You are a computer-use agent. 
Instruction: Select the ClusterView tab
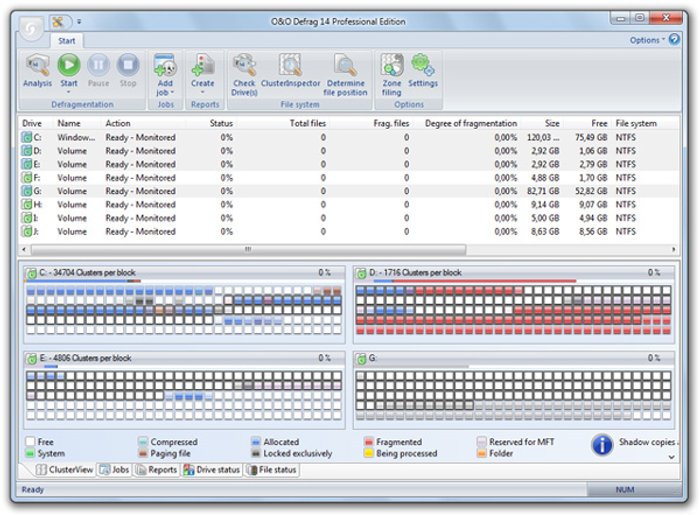(65, 469)
